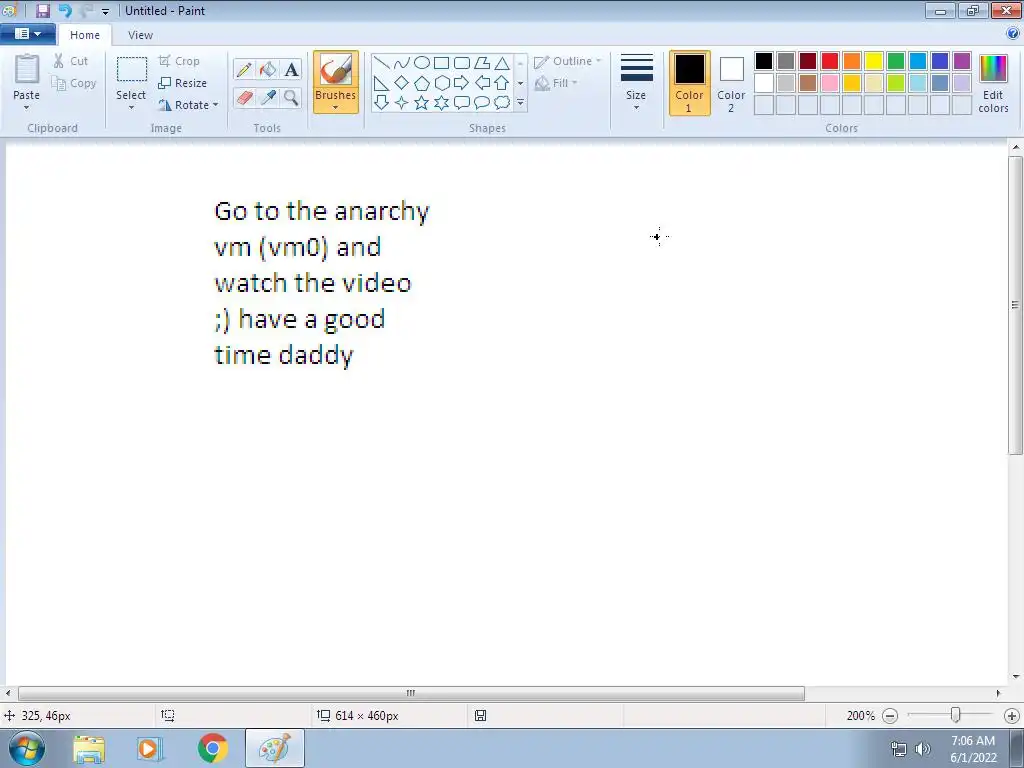Screen dimensions: 1024x768
Task: Choose the Diamond shape
Action: click(x=402, y=83)
